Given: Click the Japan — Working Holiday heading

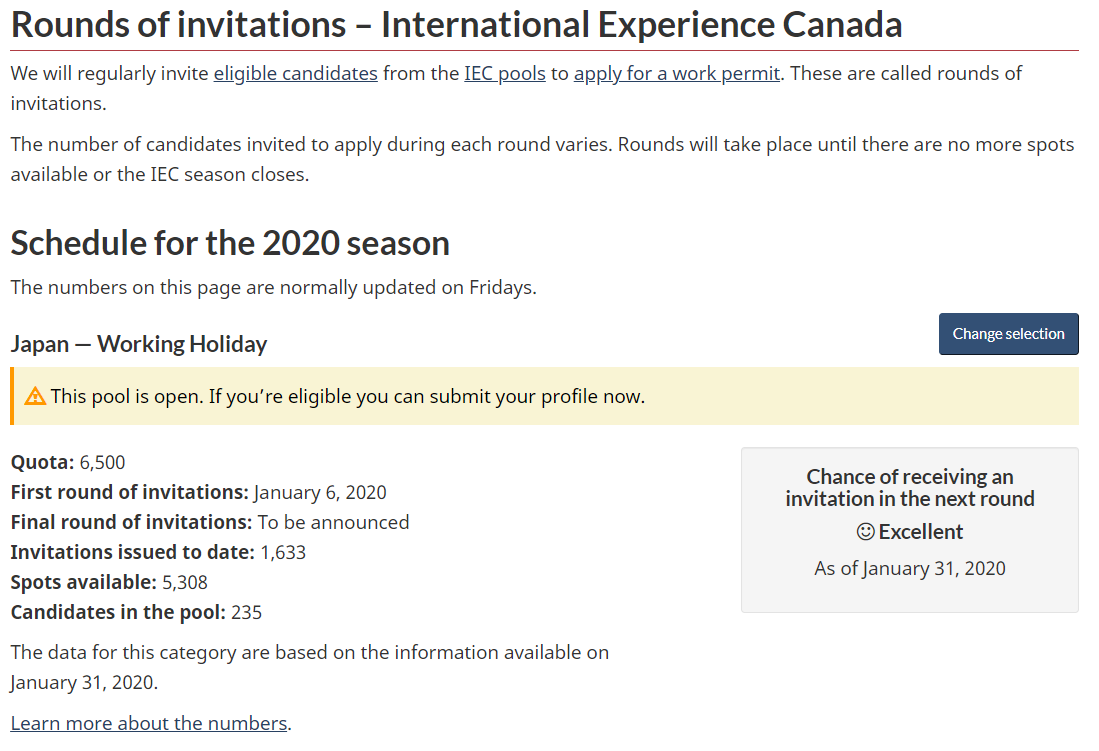Looking at the screenshot, I should coord(139,344).
